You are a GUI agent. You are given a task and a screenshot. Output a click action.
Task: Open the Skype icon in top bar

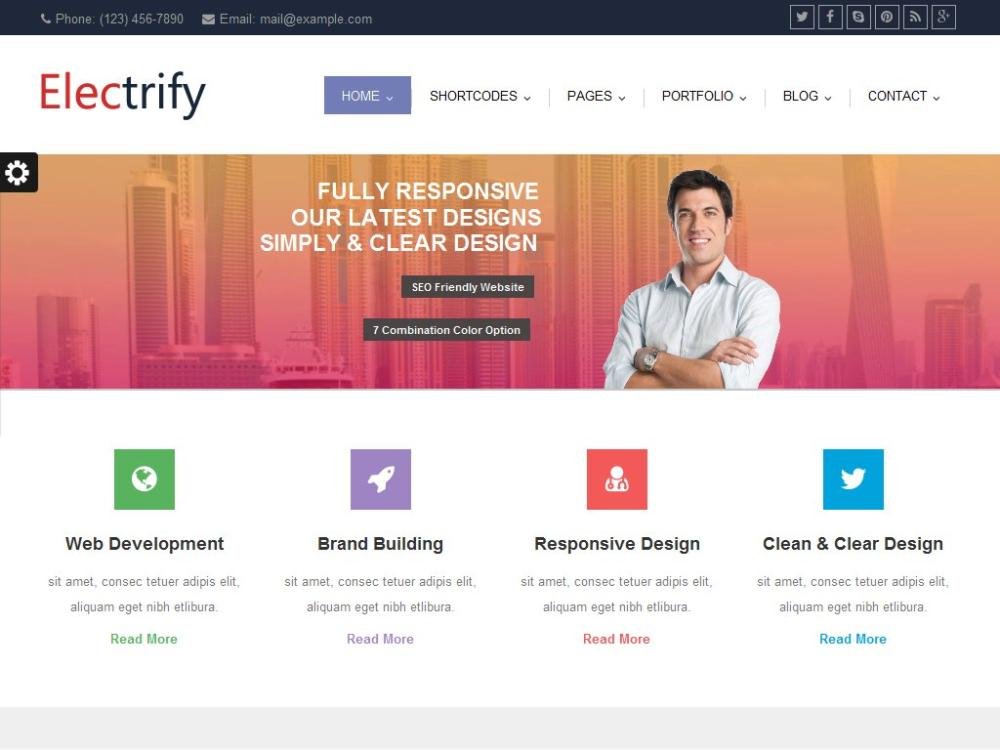coord(858,17)
